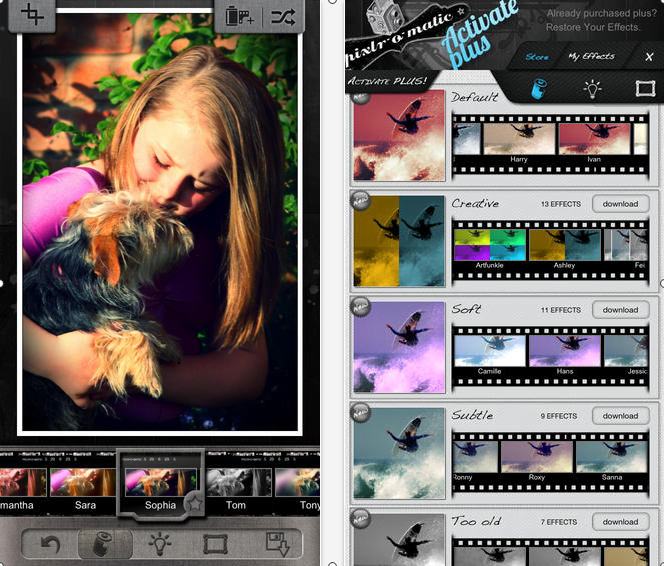
Task: Open the Creative pack large preview image
Action: (x=399, y=241)
